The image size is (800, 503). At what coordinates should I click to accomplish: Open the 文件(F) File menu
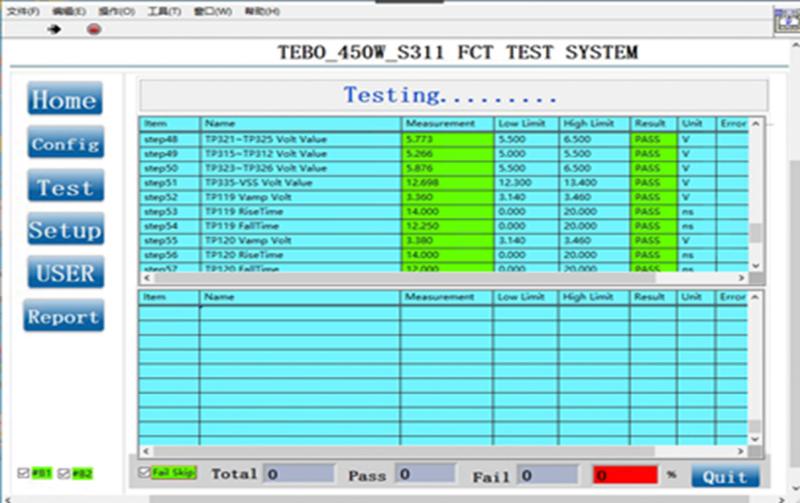[23, 11]
